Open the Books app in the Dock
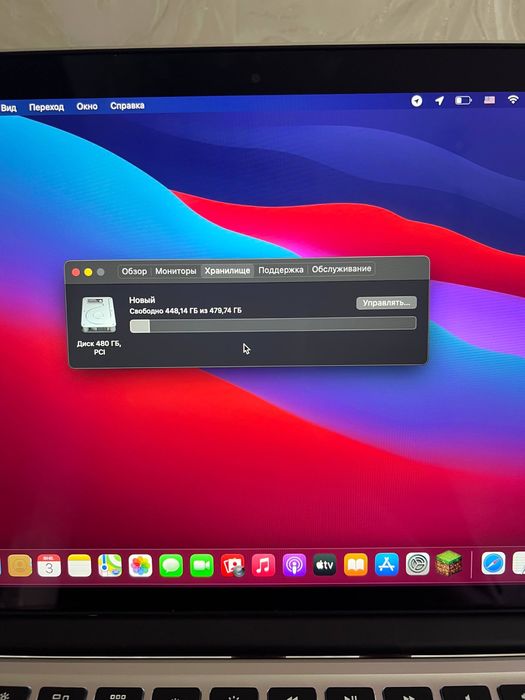This screenshot has width=525, height=700. click(x=355, y=565)
